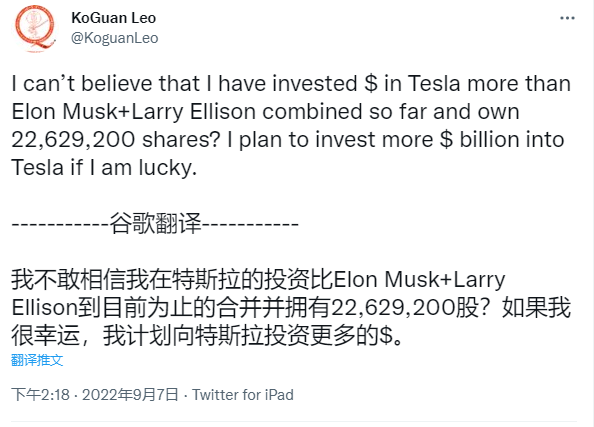
Task: Click the 翻译推文 translate tweet link
Action: 37,360
